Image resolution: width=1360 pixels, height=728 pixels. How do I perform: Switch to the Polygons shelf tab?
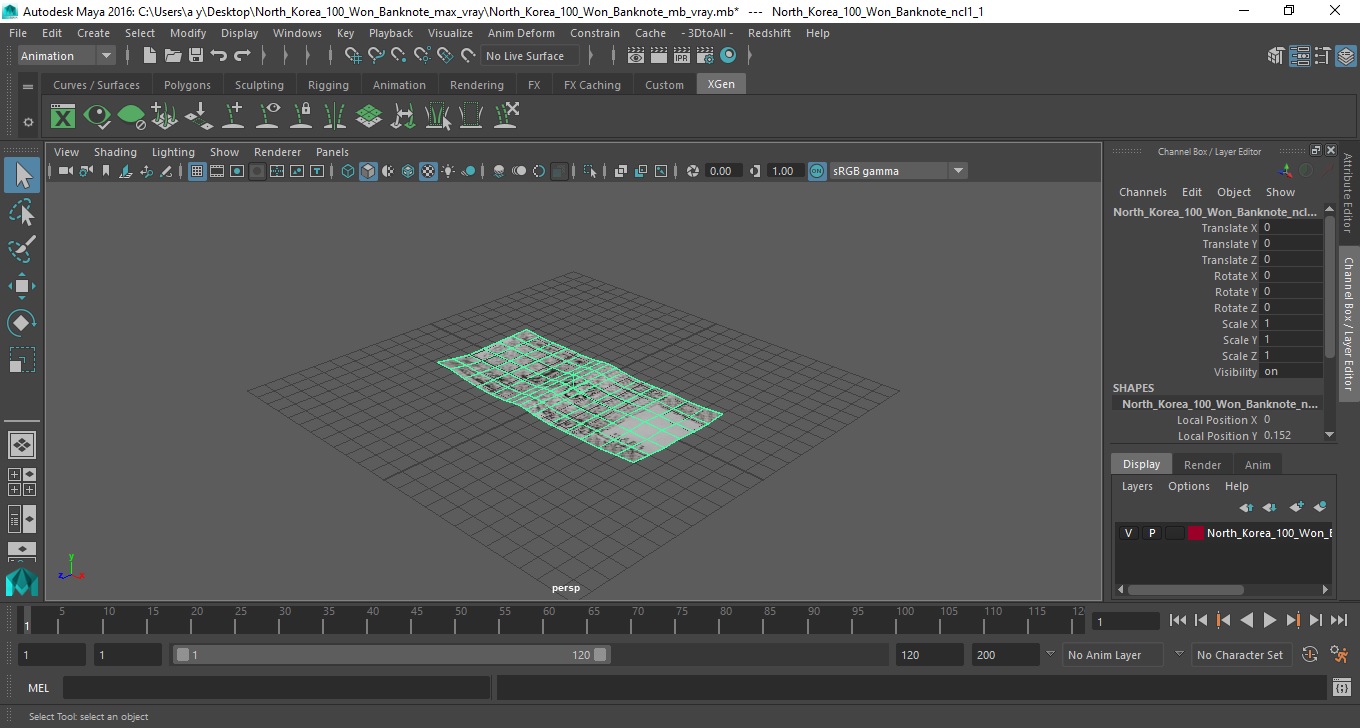tap(187, 85)
